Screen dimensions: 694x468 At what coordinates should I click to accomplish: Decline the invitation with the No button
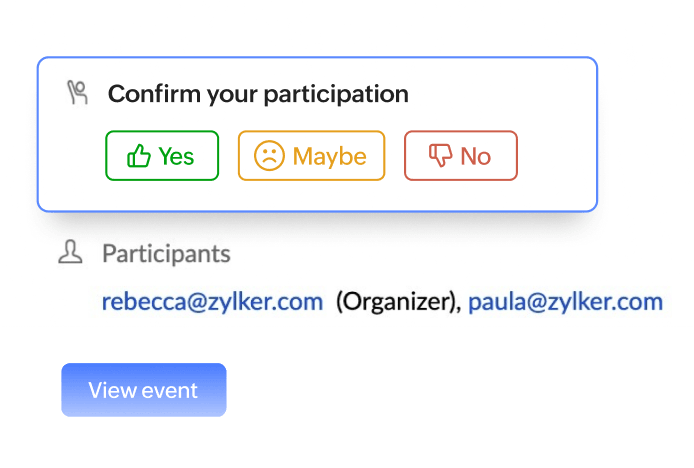(x=461, y=156)
